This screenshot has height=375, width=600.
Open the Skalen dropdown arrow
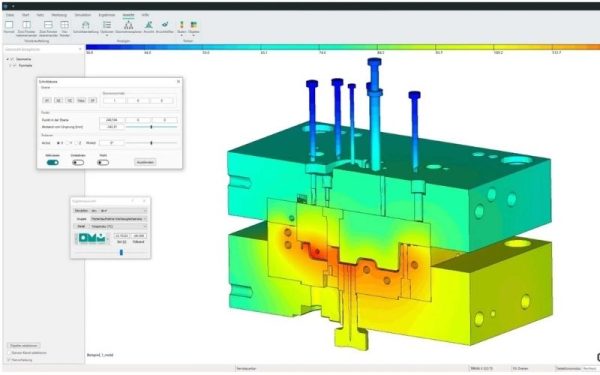tap(182, 36)
